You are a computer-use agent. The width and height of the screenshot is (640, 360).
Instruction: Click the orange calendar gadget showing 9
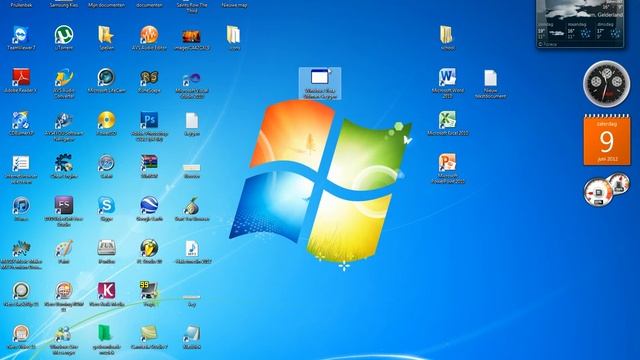[607, 140]
